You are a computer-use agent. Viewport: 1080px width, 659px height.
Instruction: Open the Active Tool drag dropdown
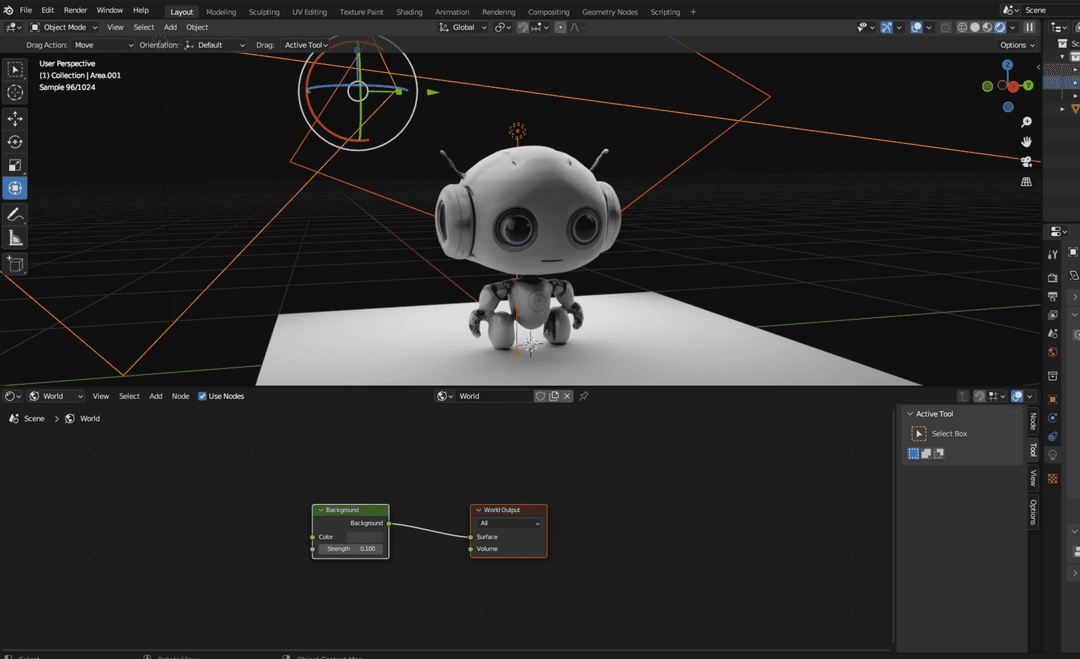(x=306, y=44)
